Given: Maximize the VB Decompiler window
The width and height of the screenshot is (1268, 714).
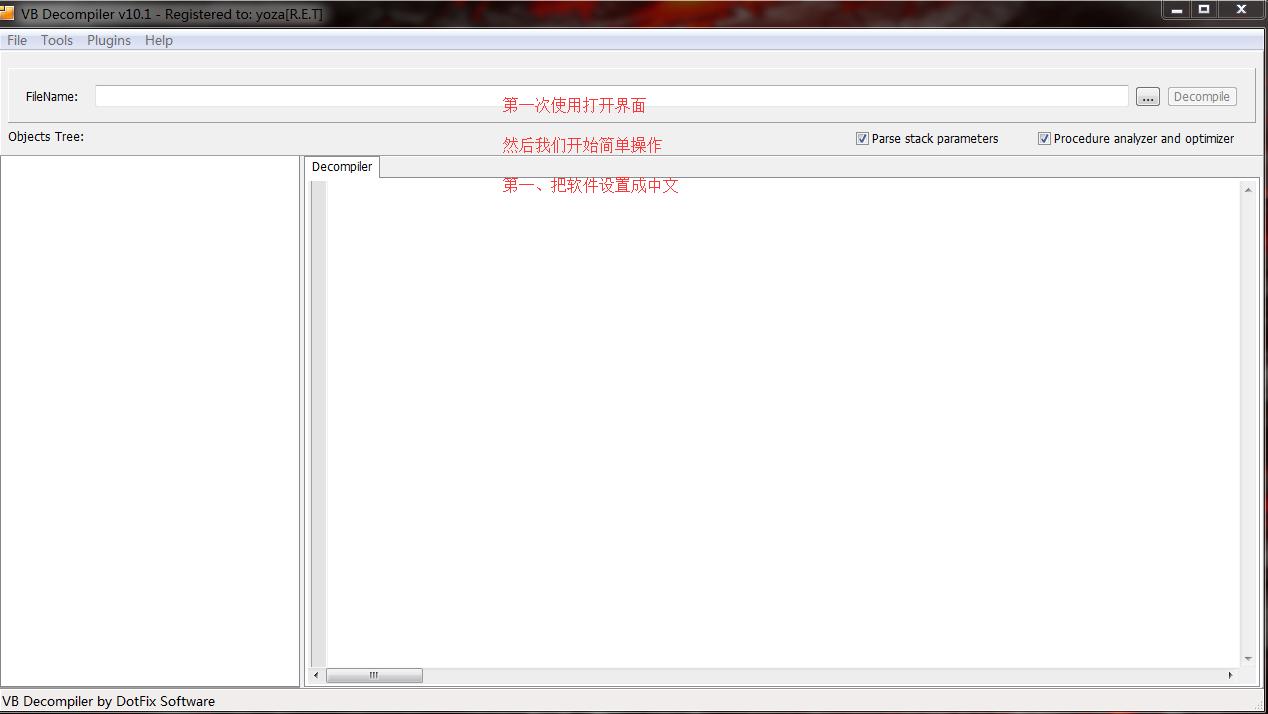Looking at the screenshot, I should click(x=1205, y=9).
